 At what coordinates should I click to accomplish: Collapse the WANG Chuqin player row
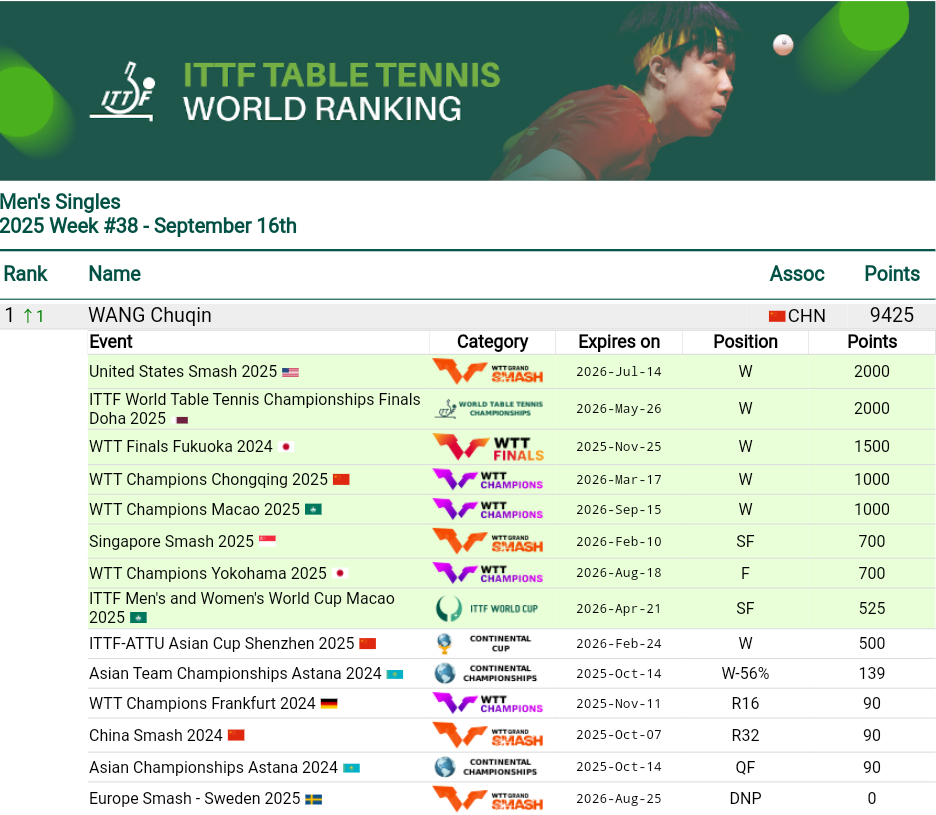467,316
